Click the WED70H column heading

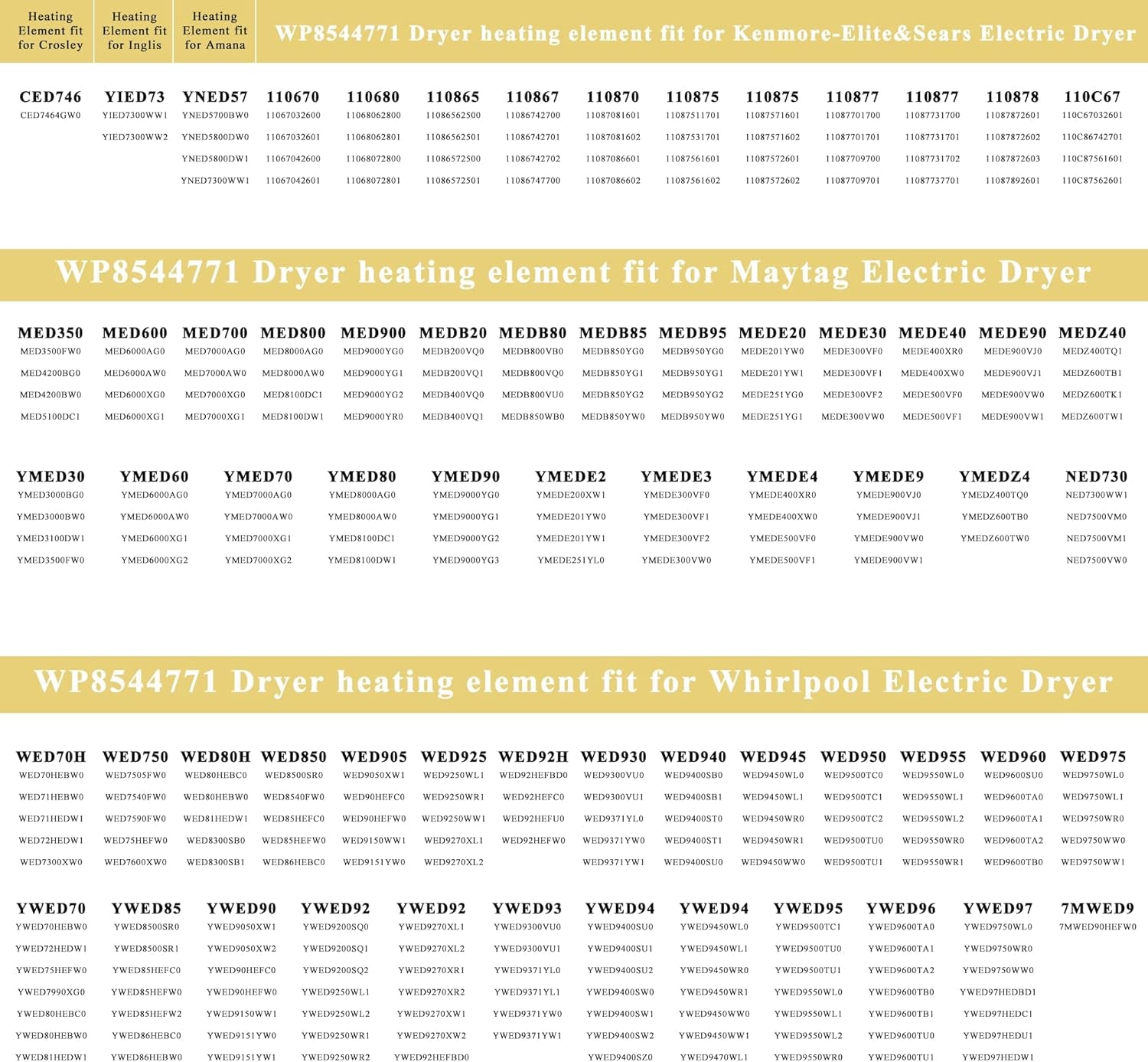tap(51, 756)
